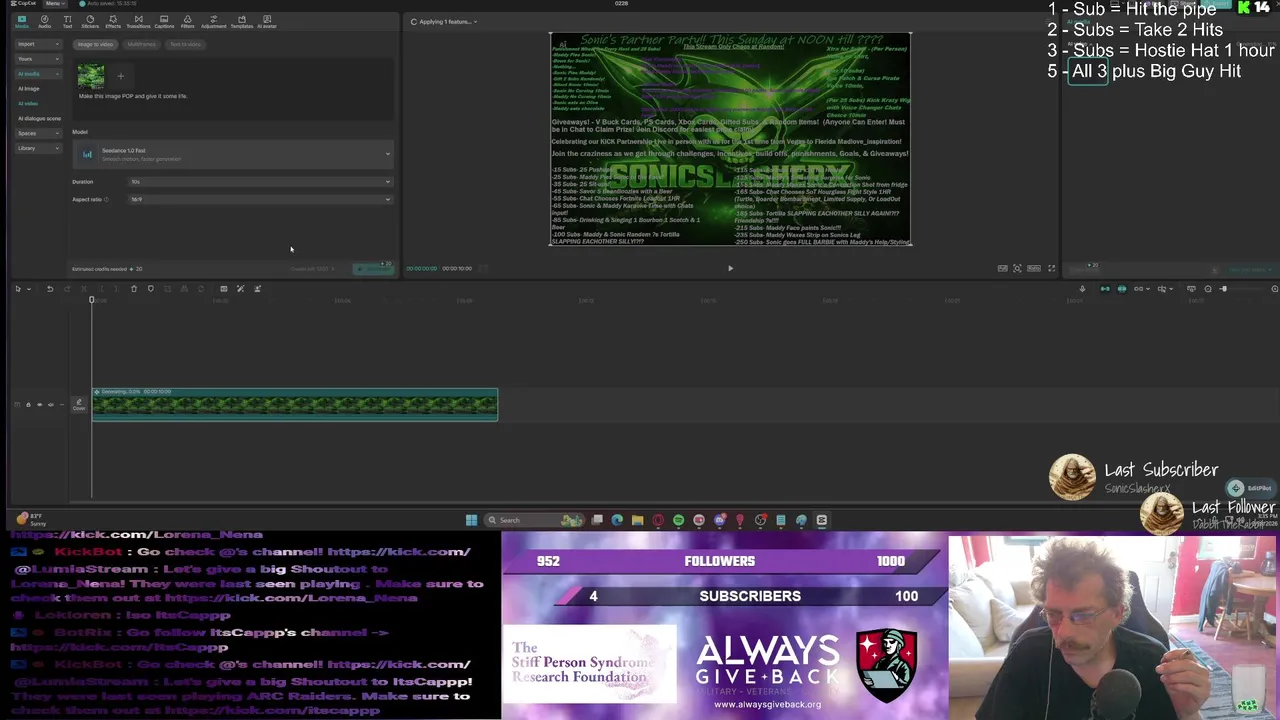Open the Adjustment panel icon
This screenshot has height=720, width=1280.
(213, 21)
